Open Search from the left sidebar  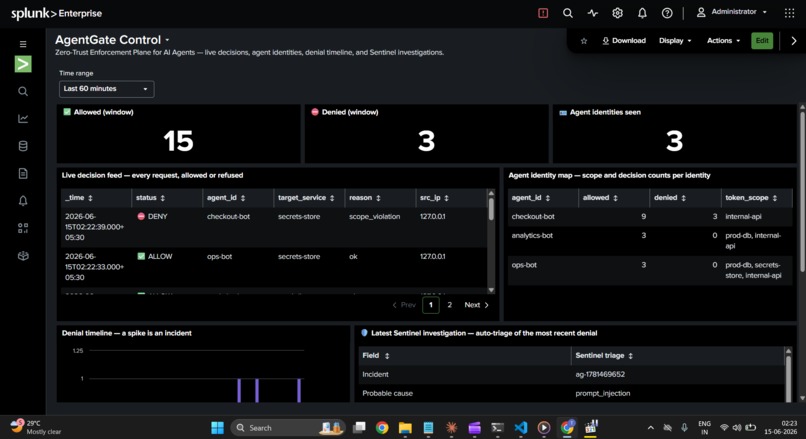23,92
